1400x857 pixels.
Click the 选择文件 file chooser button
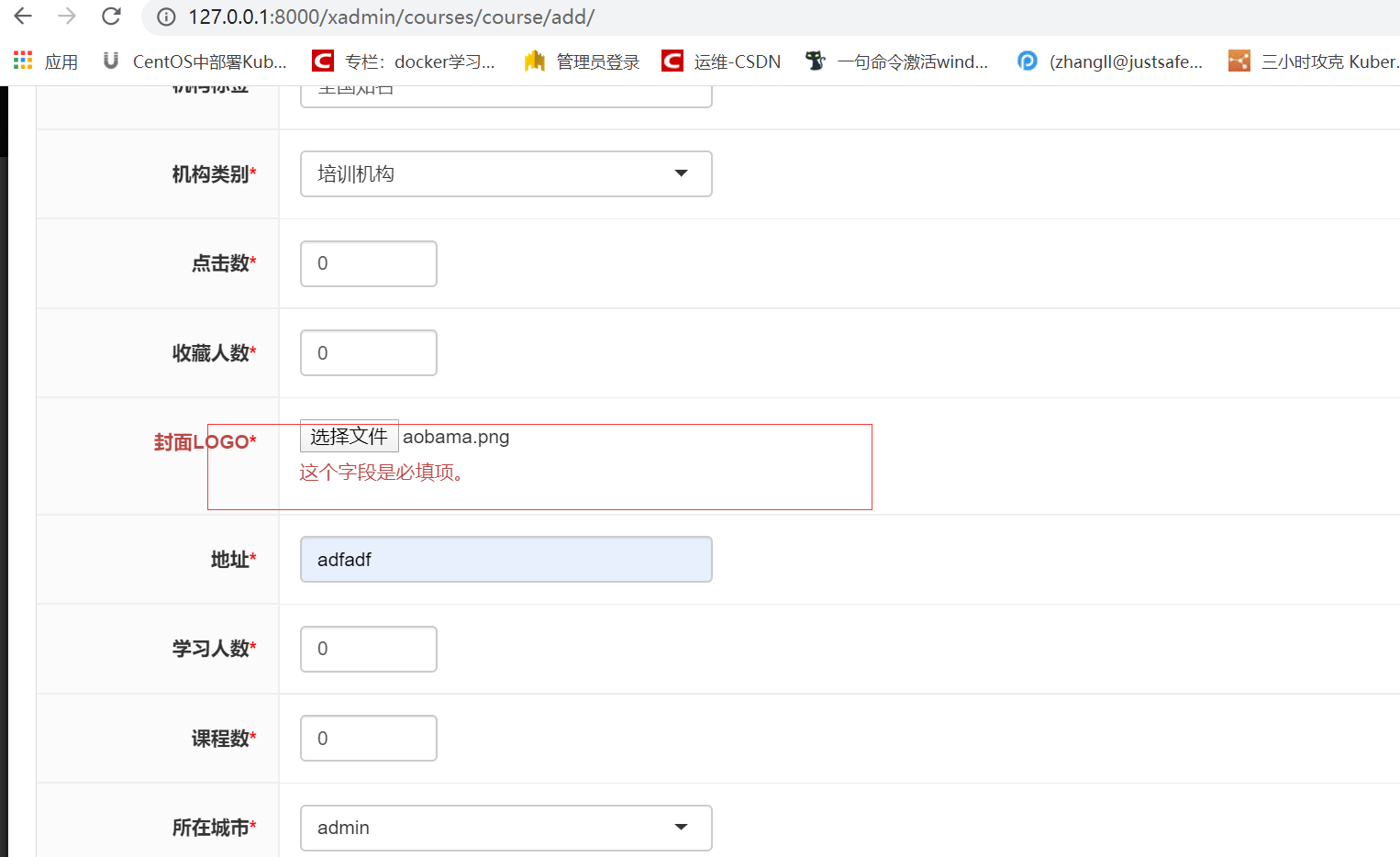point(350,436)
